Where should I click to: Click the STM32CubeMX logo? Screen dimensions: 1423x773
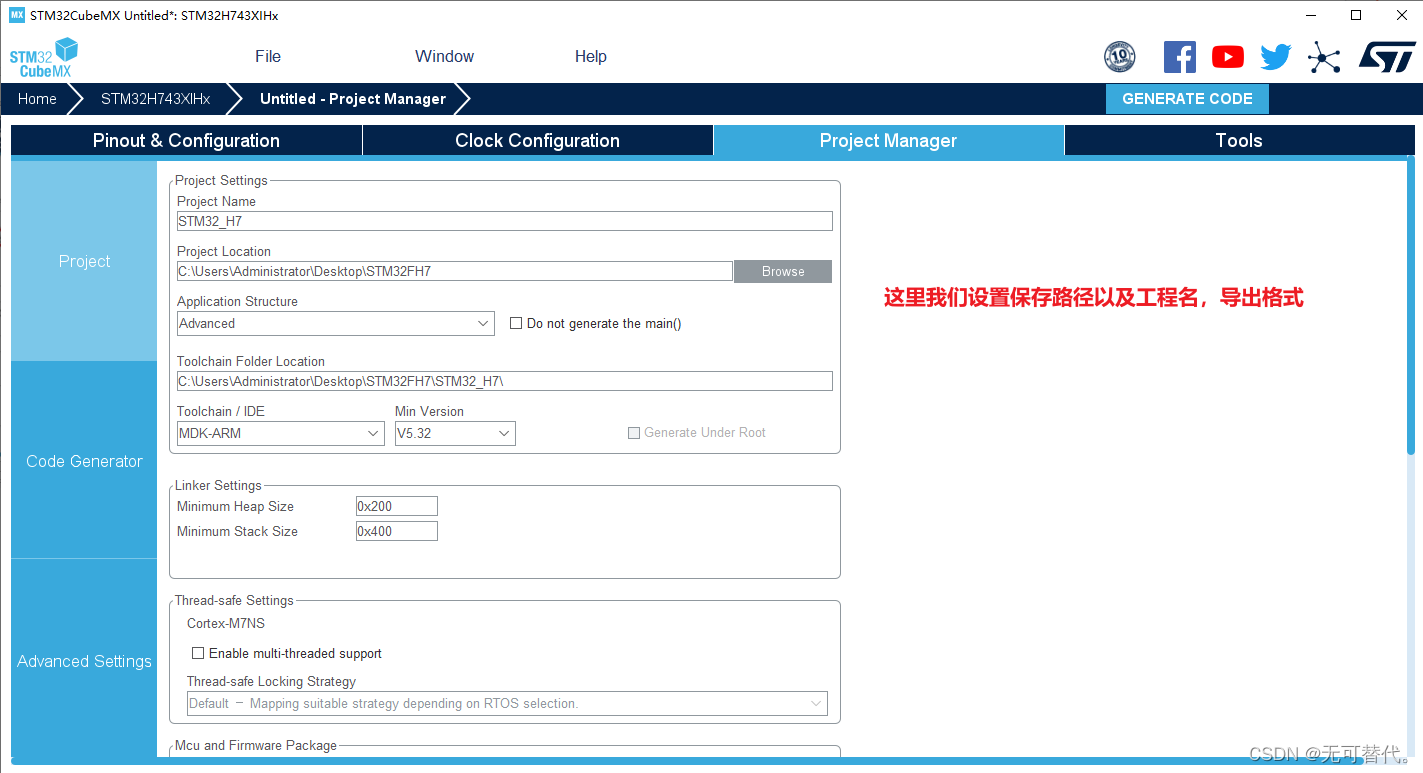tap(44, 58)
